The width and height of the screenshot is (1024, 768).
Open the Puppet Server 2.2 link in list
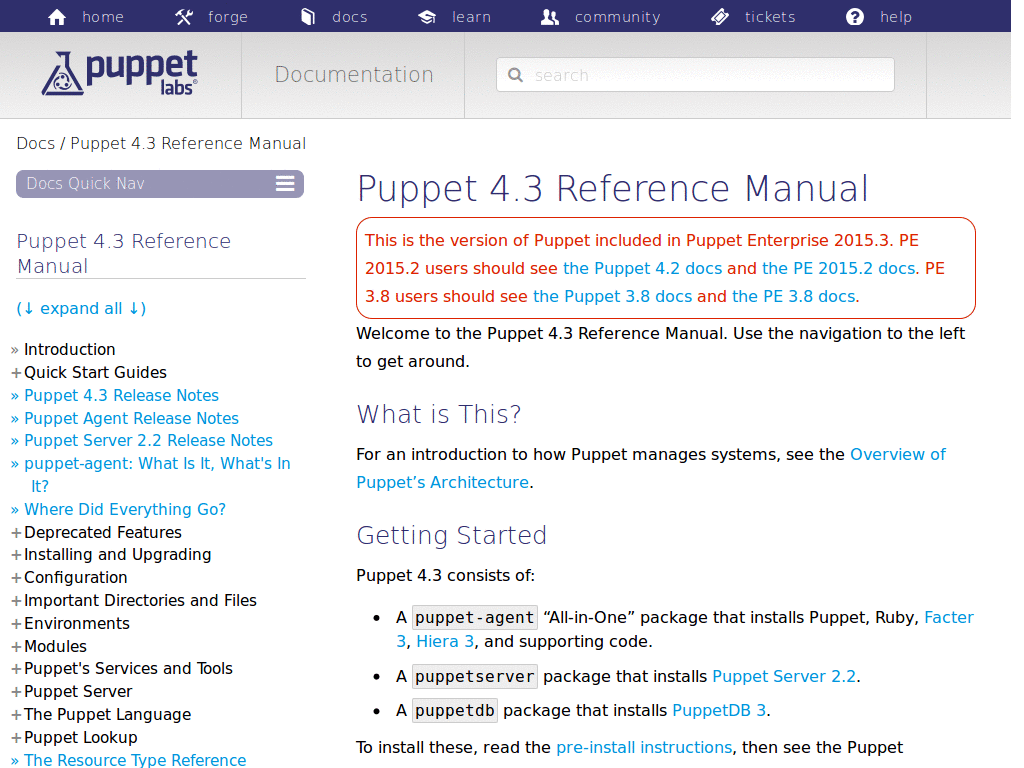784,676
